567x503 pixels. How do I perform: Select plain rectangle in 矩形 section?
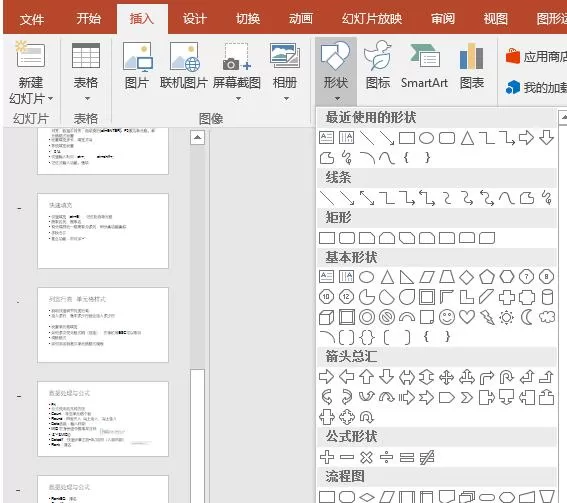point(327,238)
